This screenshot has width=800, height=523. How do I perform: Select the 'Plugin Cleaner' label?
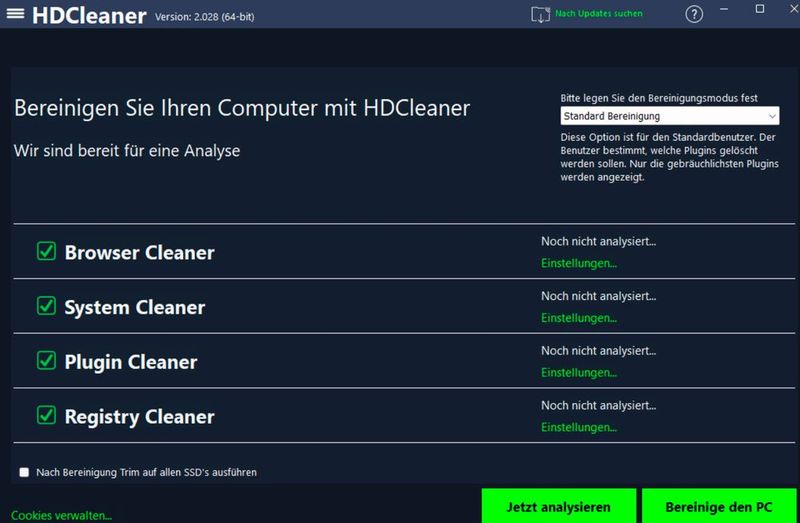(131, 362)
